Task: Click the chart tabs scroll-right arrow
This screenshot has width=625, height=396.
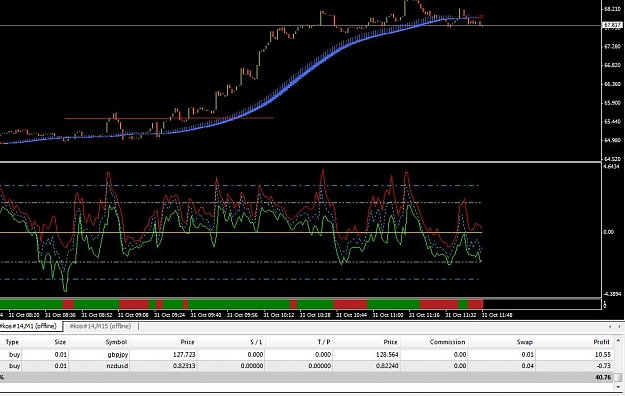Action: (x=619, y=327)
